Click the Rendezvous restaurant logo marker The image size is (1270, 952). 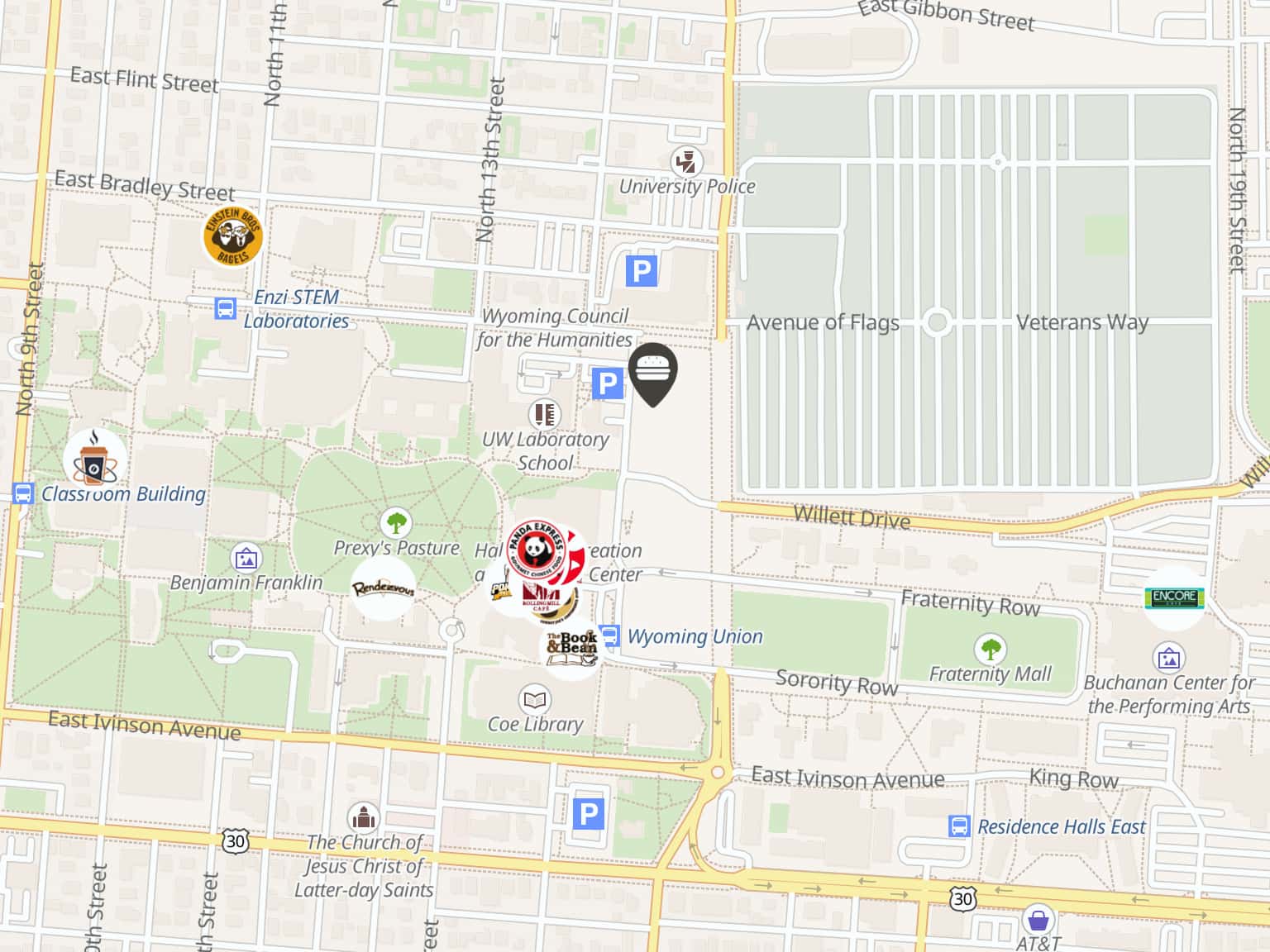pyautogui.click(x=383, y=588)
